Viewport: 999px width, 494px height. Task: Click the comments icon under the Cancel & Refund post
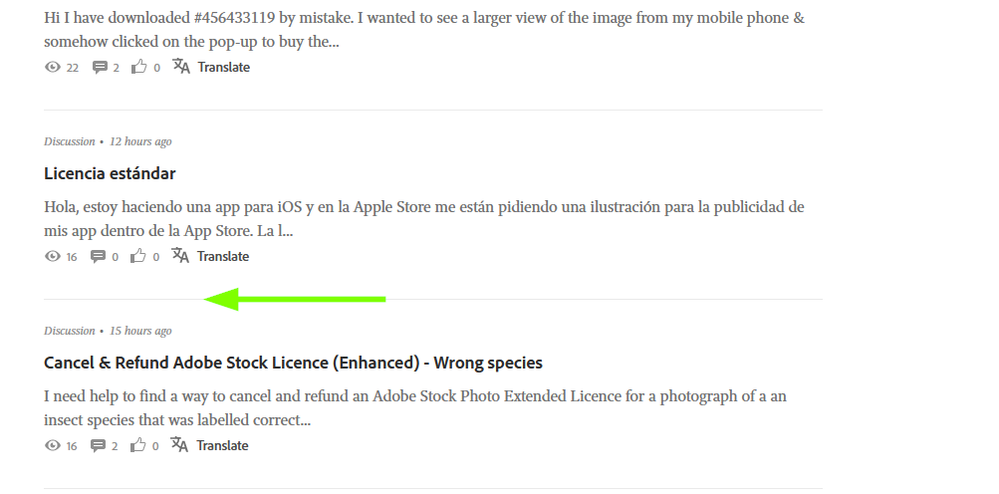pos(99,446)
